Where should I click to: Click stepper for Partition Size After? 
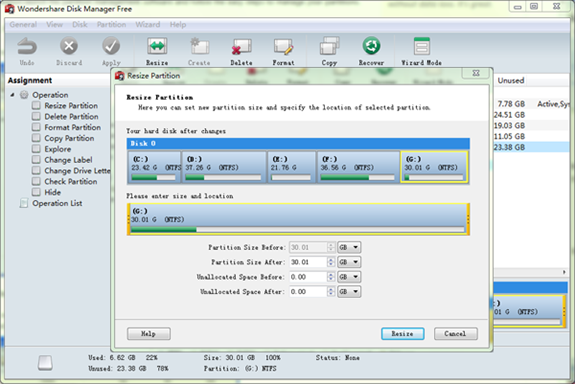[x=331, y=262]
